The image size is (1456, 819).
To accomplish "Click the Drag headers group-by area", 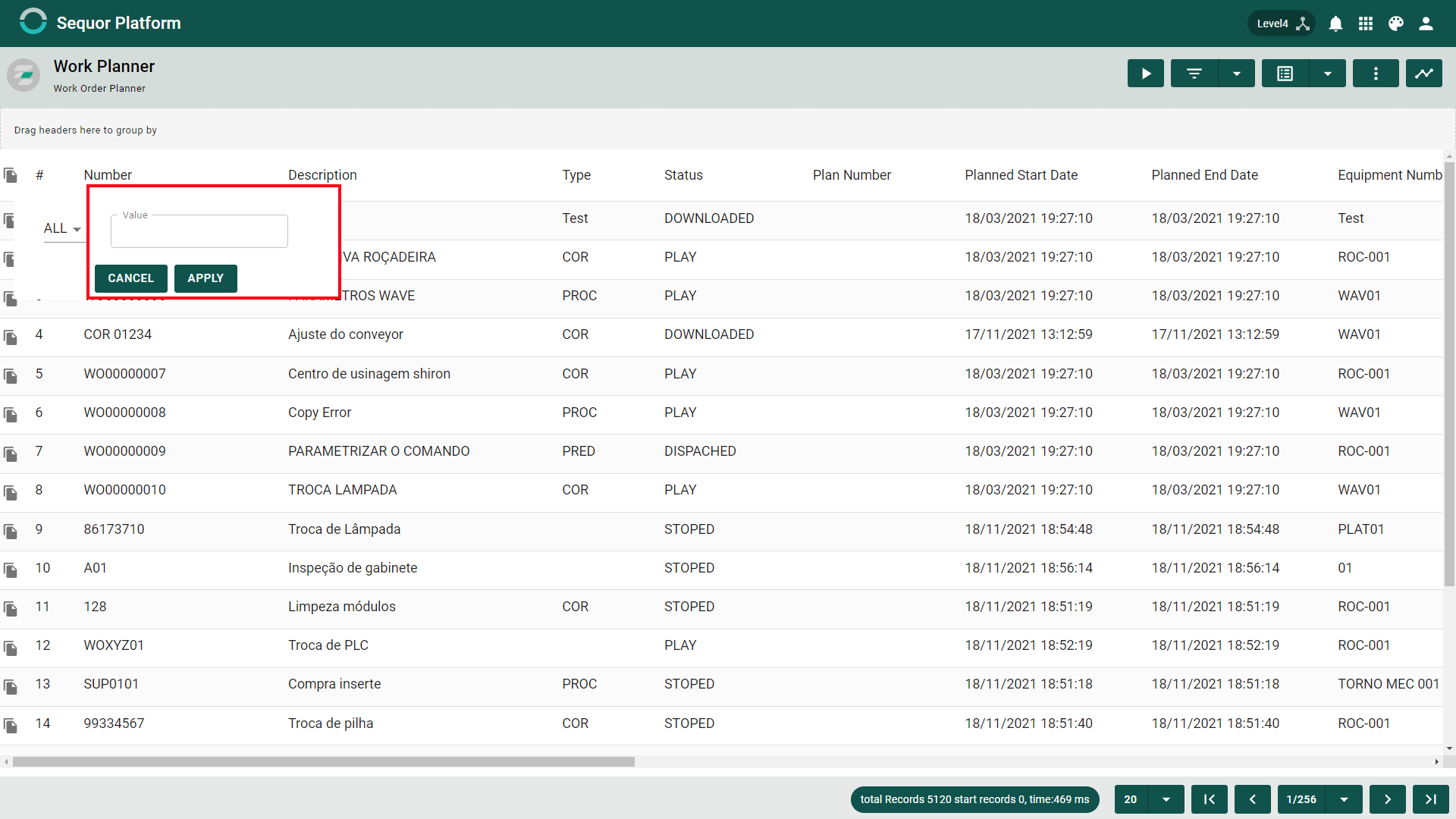I will [727, 130].
